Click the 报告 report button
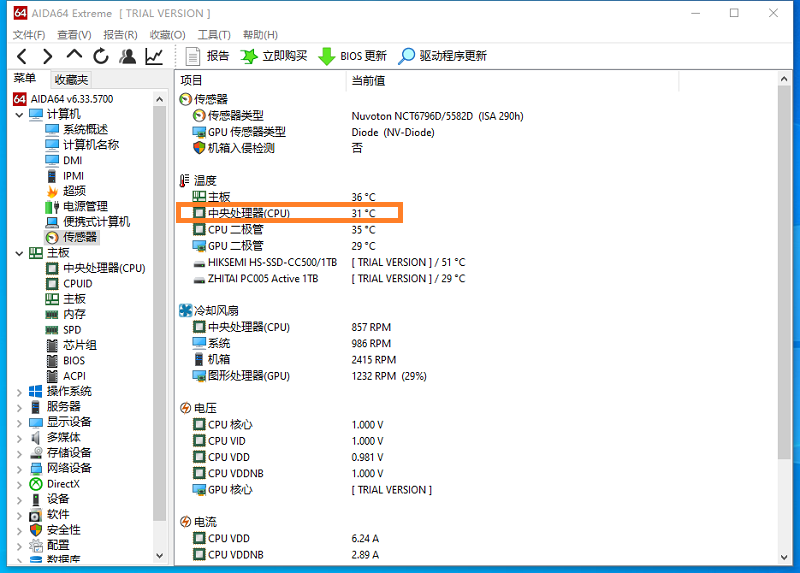This screenshot has height=573, width=800. coord(207,56)
